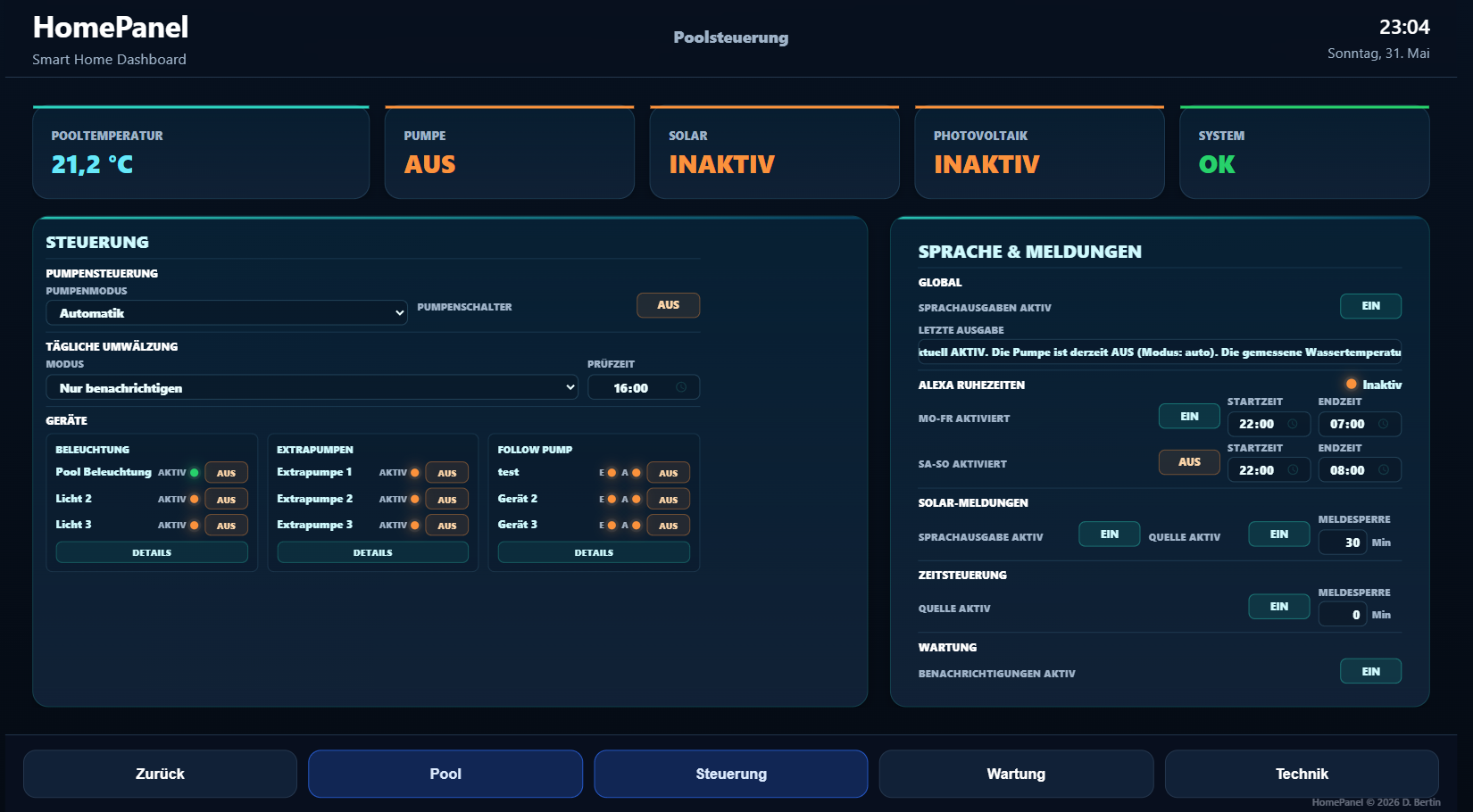
Task: Click the 'Sprache & Meldungen' heading
Action: pyautogui.click(x=1029, y=252)
